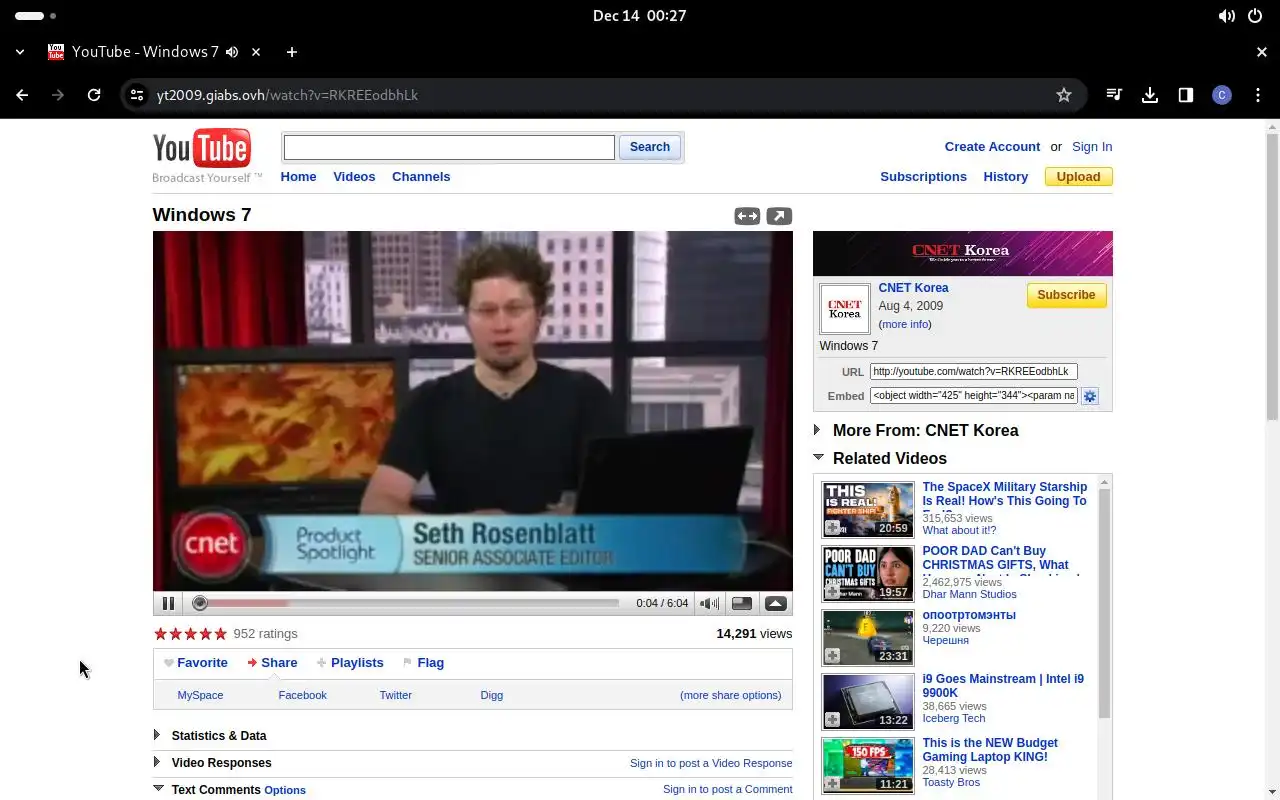Expand channel 'more info' details
The height and width of the screenshot is (800, 1280).
click(x=905, y=324)
